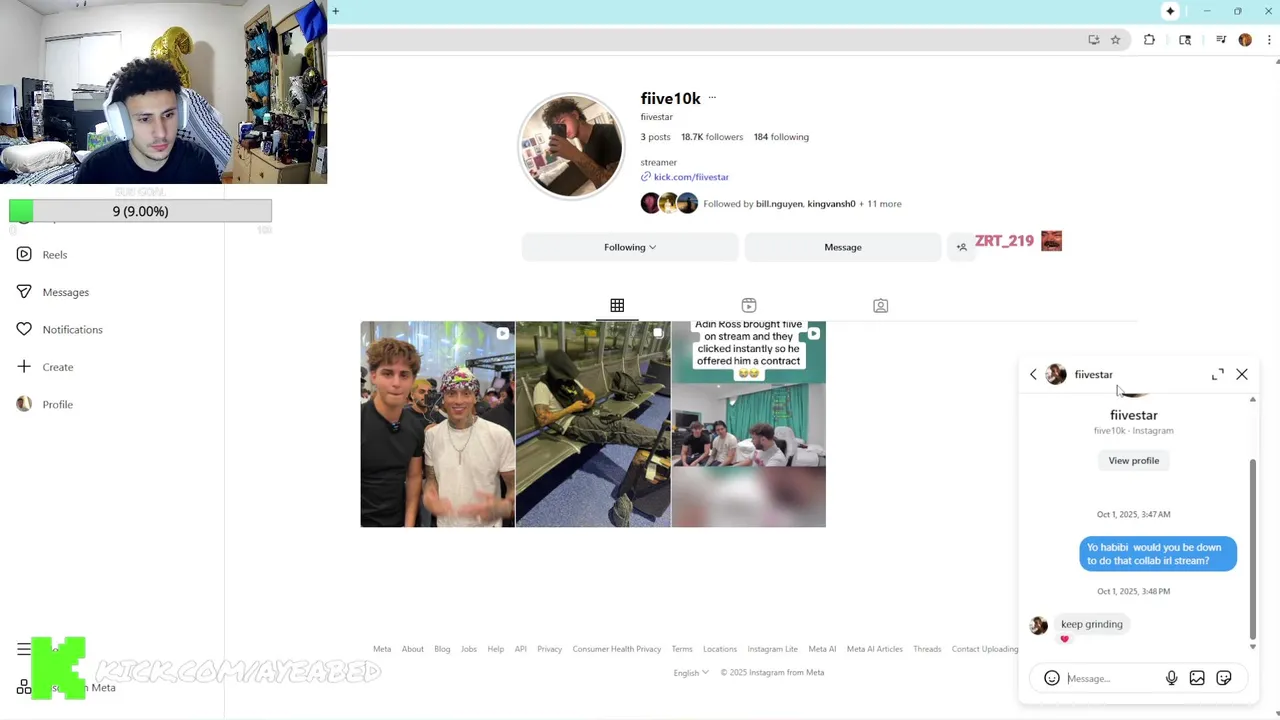1280x720 pixels.
Task: Open the post with two guys posing
Action: tap(437, 424)
